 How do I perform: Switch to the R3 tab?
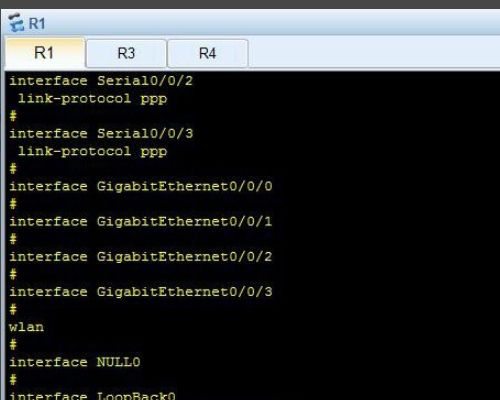[126, 53]
